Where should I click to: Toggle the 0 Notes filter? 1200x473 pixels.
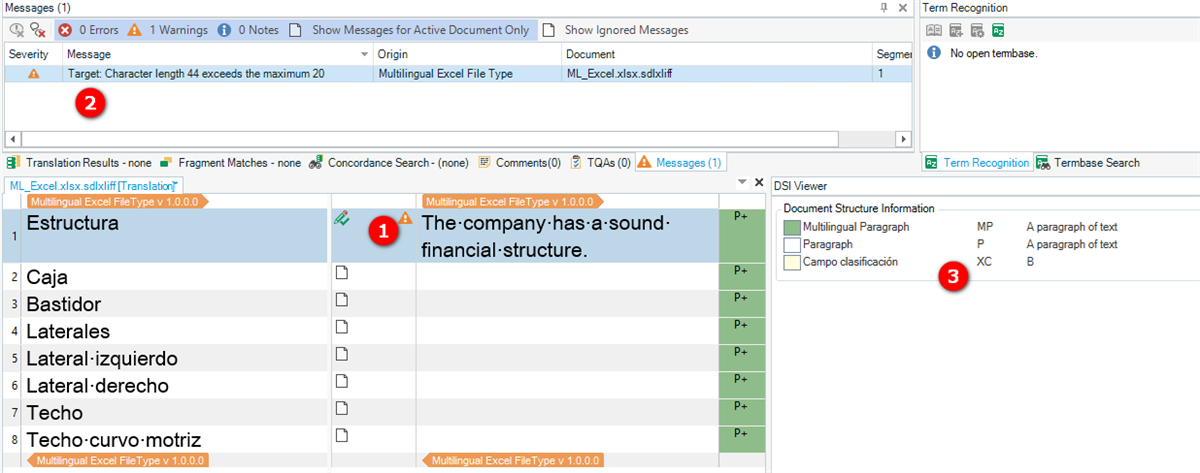coord(248,30)
